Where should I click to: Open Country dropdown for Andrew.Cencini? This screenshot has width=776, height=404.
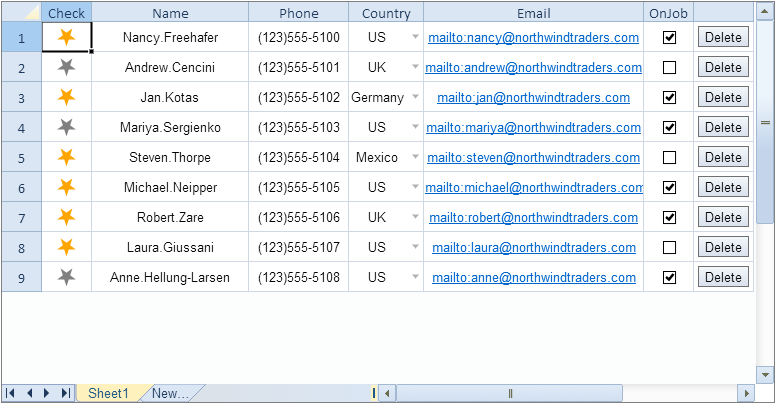pyautogui.click(x=415, y=67)
